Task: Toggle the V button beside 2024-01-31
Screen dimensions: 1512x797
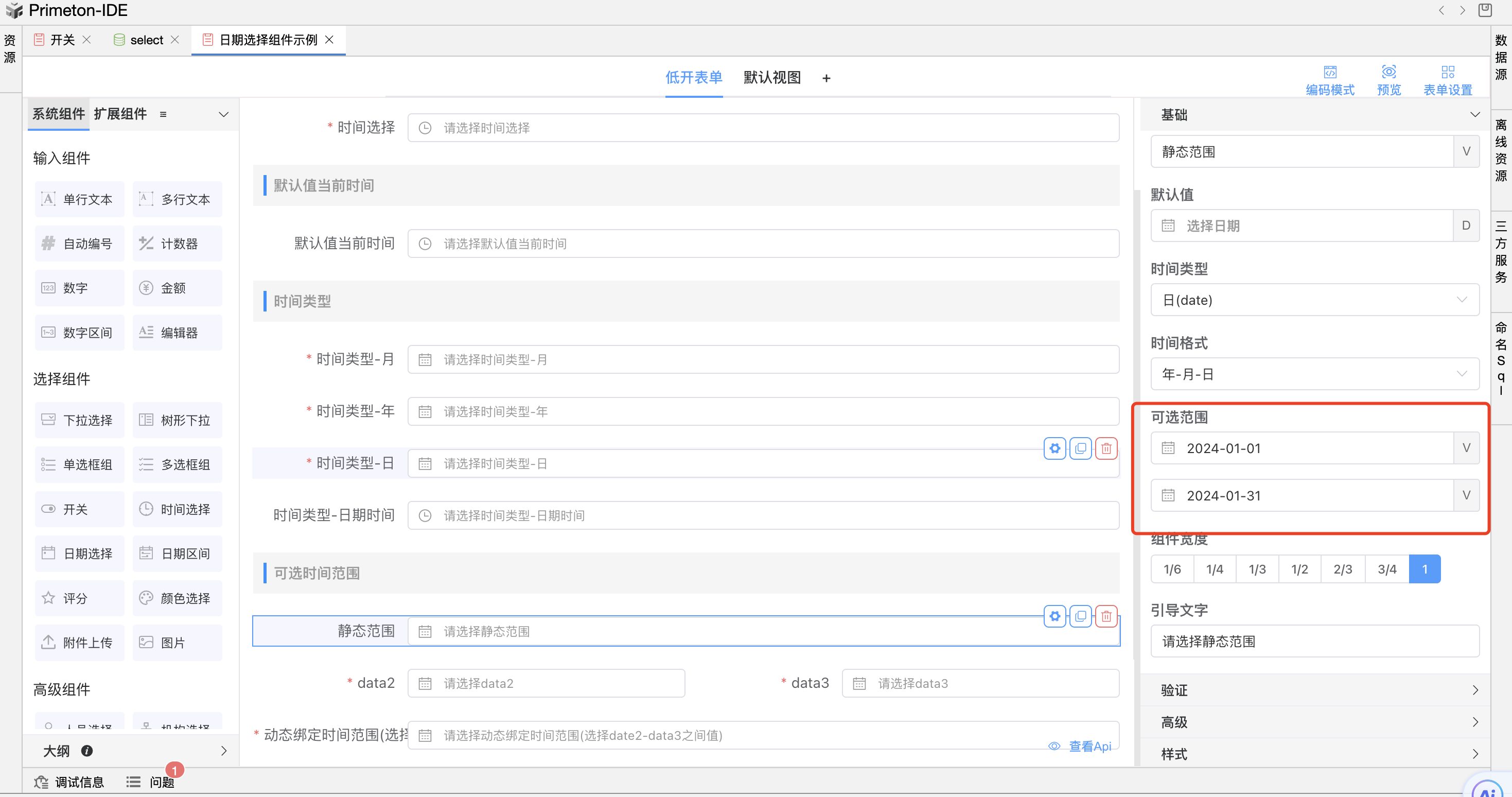Action: click(x=1466, y=495)
